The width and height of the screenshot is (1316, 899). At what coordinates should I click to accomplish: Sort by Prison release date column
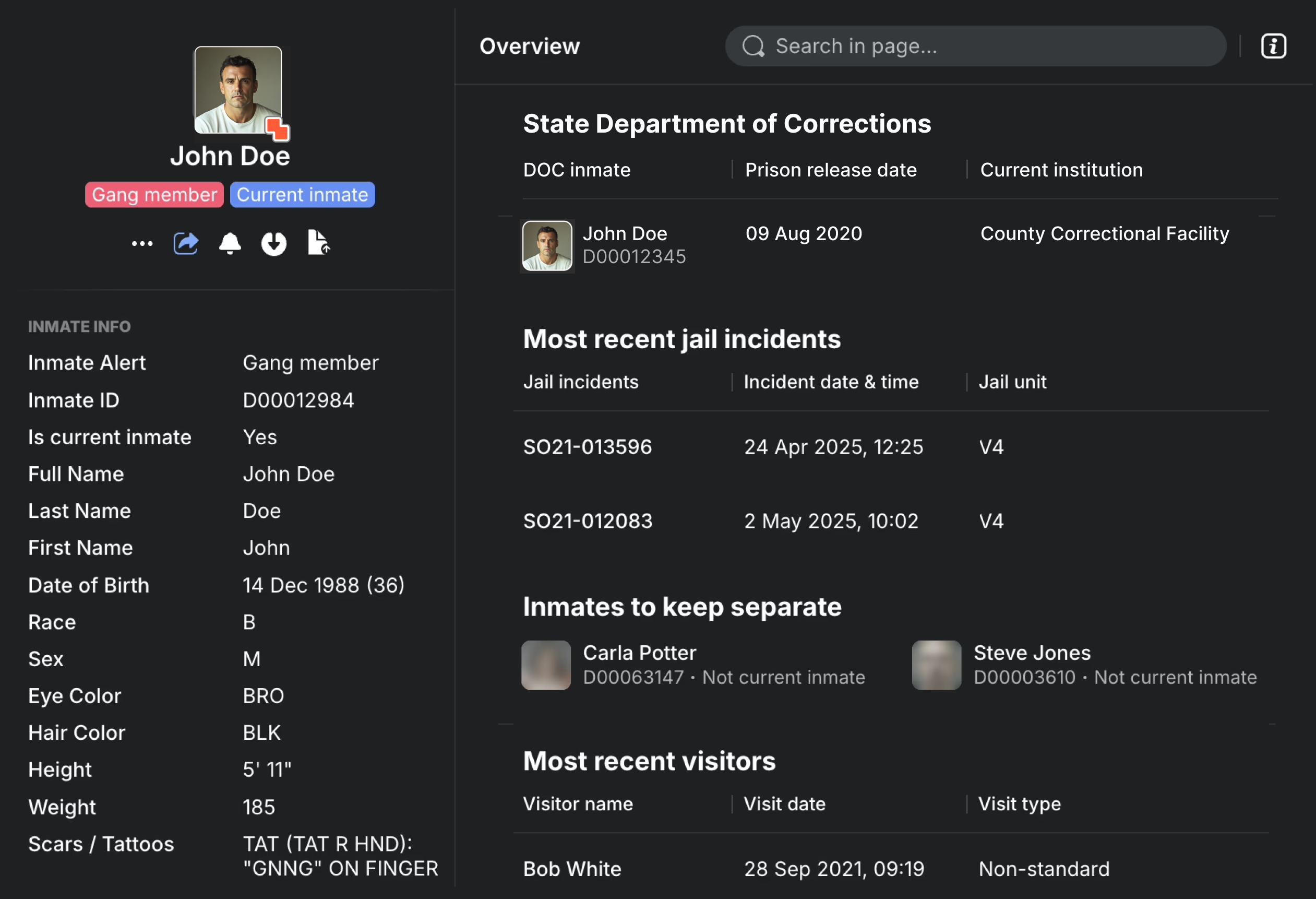pos(830,170)
